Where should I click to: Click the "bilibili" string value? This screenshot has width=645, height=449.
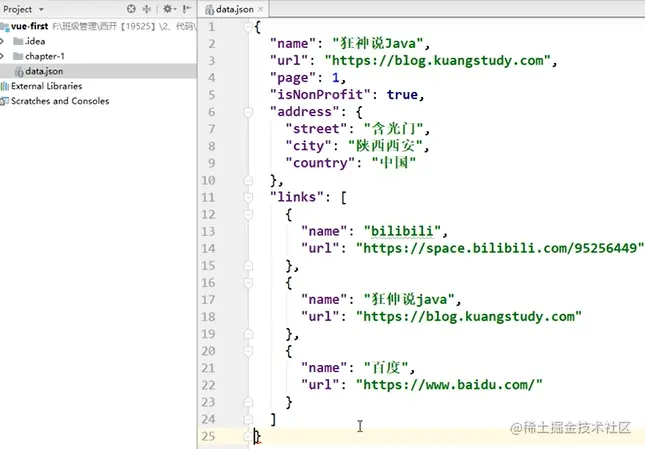pos(402,231)
